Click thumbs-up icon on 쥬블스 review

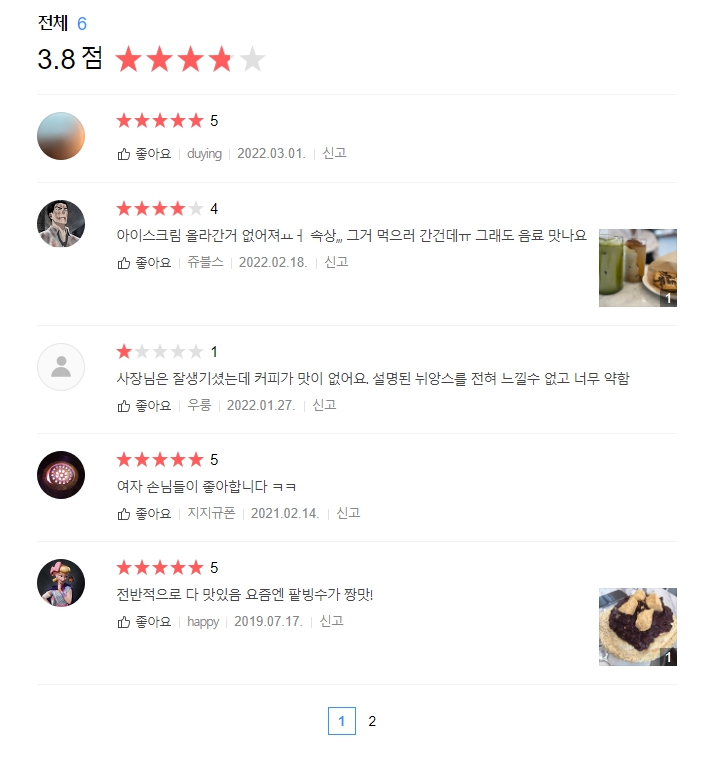pyautogui.click(x=124, y=263)
